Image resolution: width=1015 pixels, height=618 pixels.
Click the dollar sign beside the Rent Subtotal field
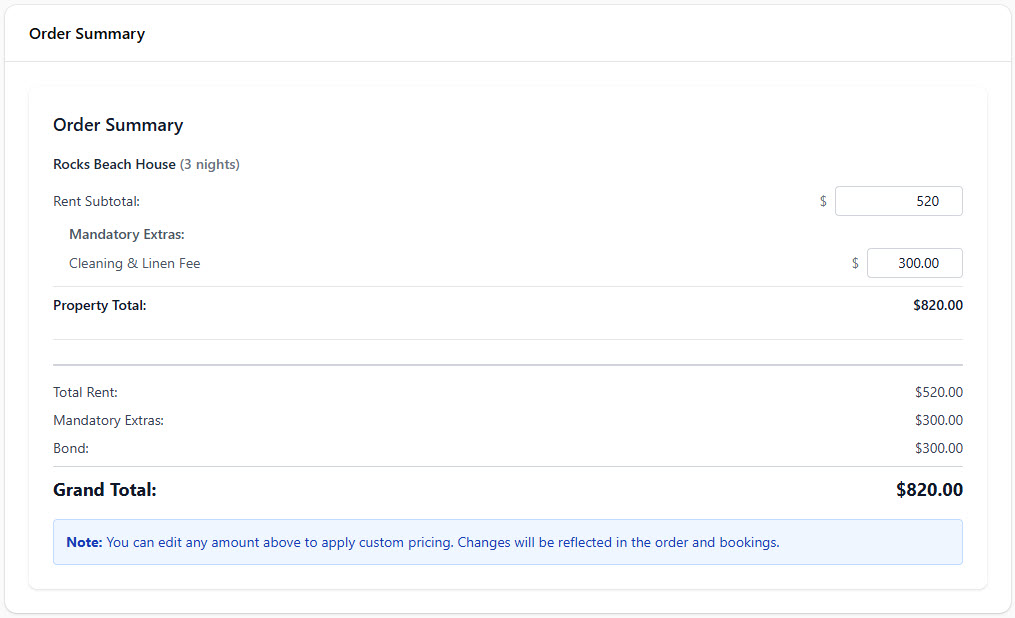(823, 201)
